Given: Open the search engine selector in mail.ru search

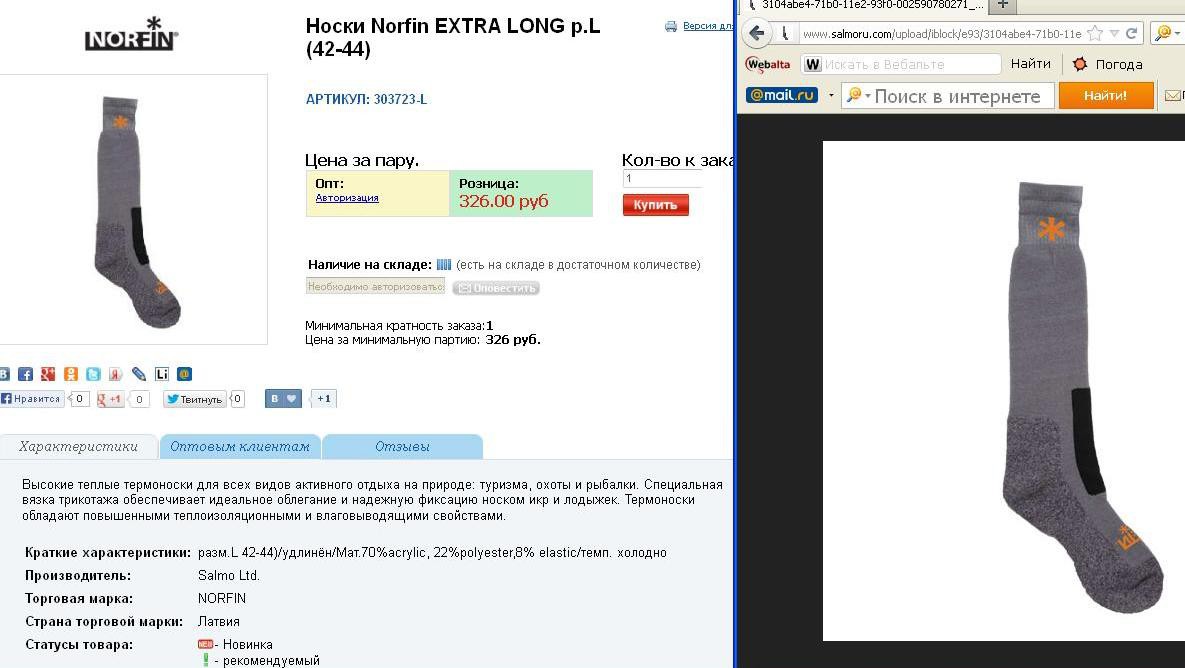Looking at the screenshot, I should point(859,95).
